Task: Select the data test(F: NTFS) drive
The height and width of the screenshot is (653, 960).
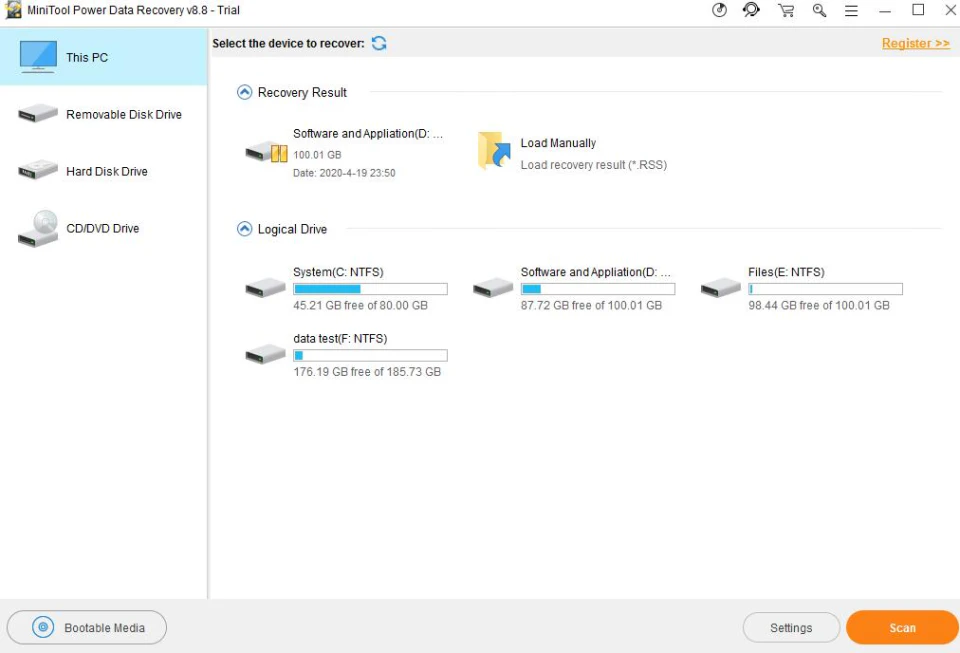Action: tap(264, 354)
